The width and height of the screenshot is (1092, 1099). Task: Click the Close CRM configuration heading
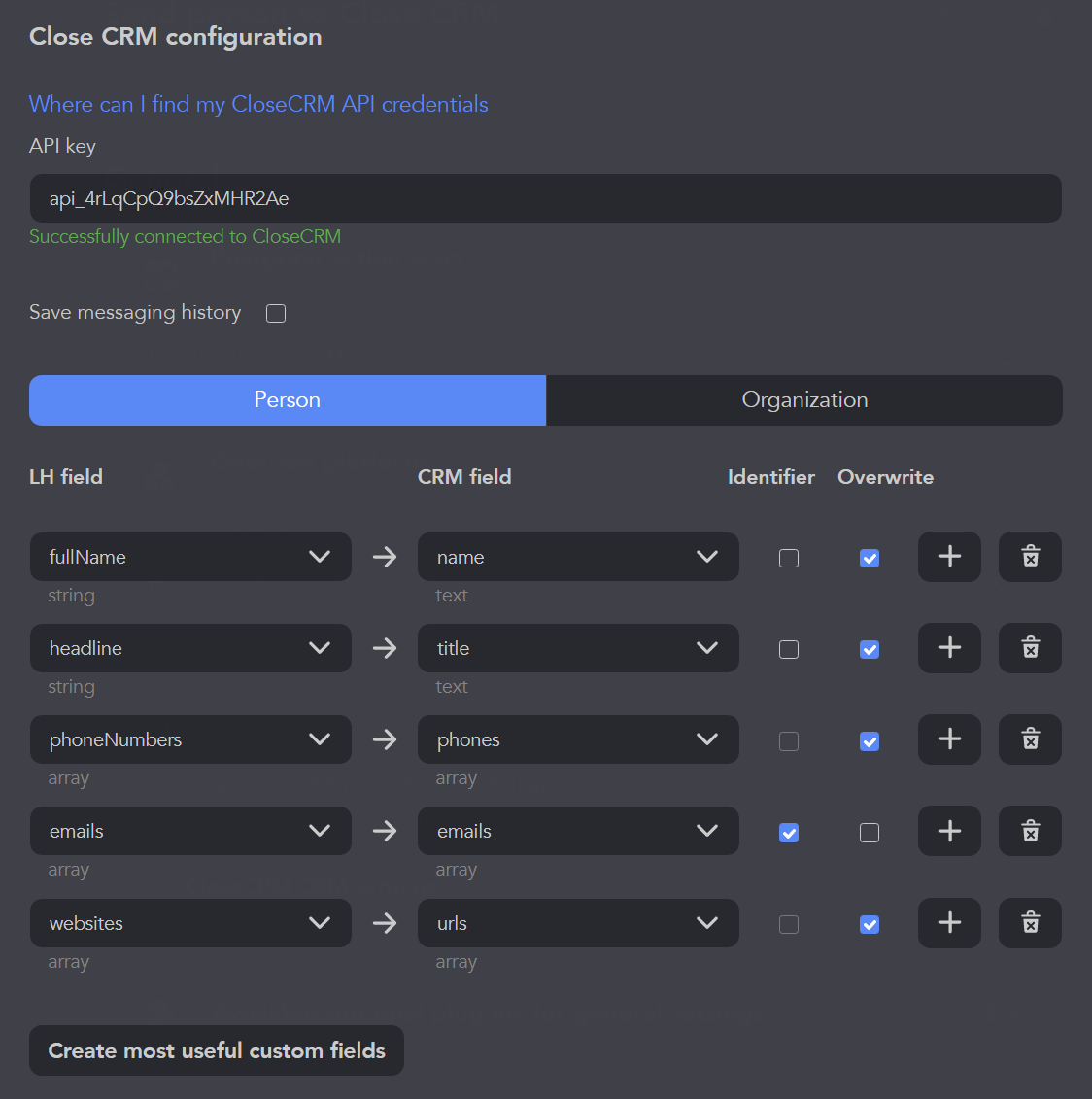175,37
